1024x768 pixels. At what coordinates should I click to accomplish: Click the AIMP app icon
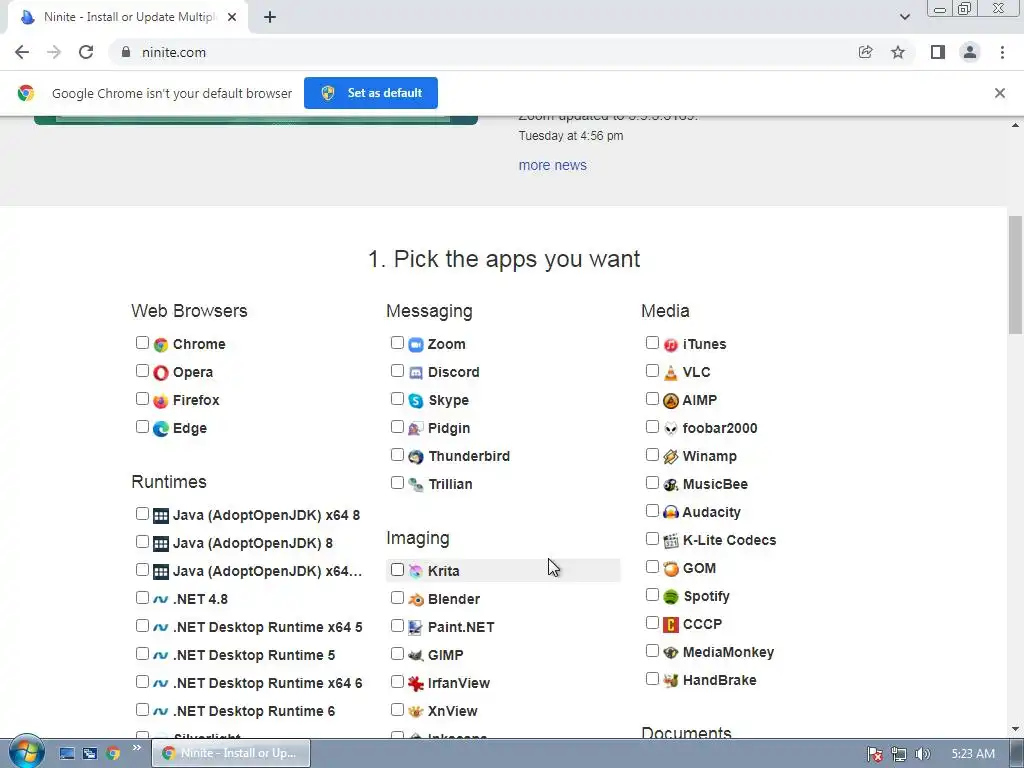[671, 400]
